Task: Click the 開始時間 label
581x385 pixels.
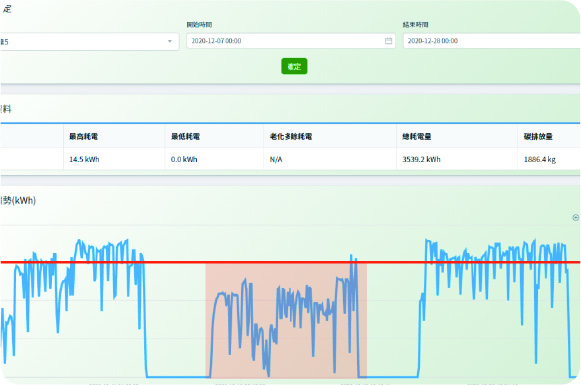Action: pyautogui.click(x=199, y=25)
